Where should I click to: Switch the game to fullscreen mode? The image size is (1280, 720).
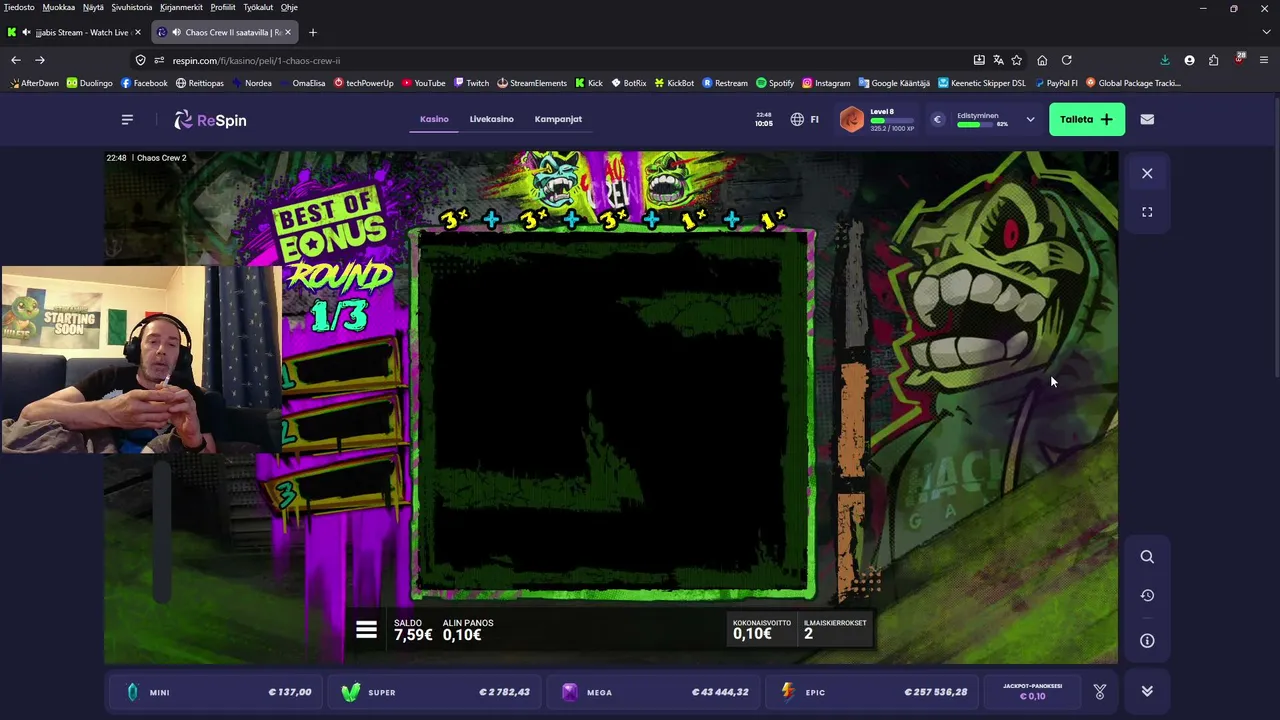click(x=1147, y=212)
